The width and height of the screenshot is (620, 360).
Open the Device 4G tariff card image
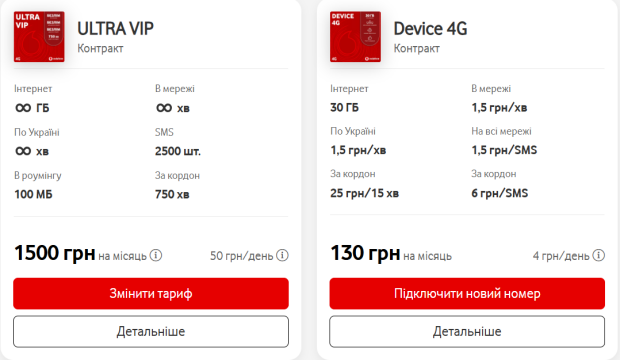[355, 36]
